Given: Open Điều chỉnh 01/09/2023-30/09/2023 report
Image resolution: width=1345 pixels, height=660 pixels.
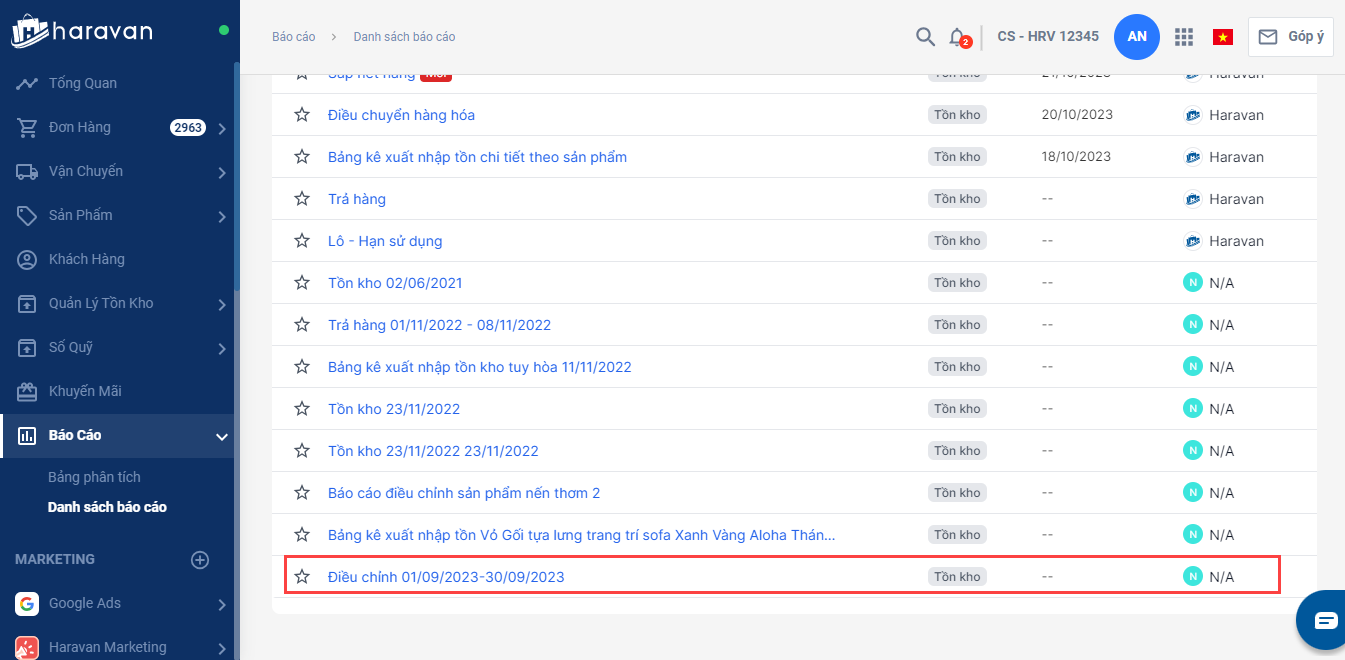Looking at the screenshot, I should click(446, 577).
